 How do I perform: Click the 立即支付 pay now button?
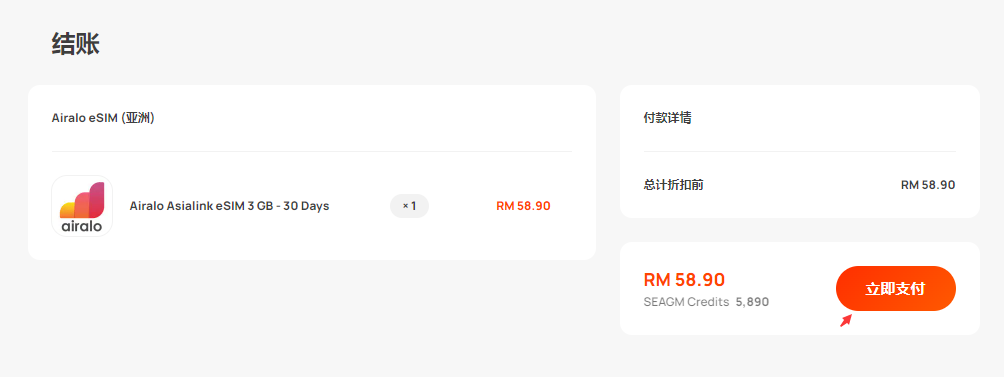895,289
